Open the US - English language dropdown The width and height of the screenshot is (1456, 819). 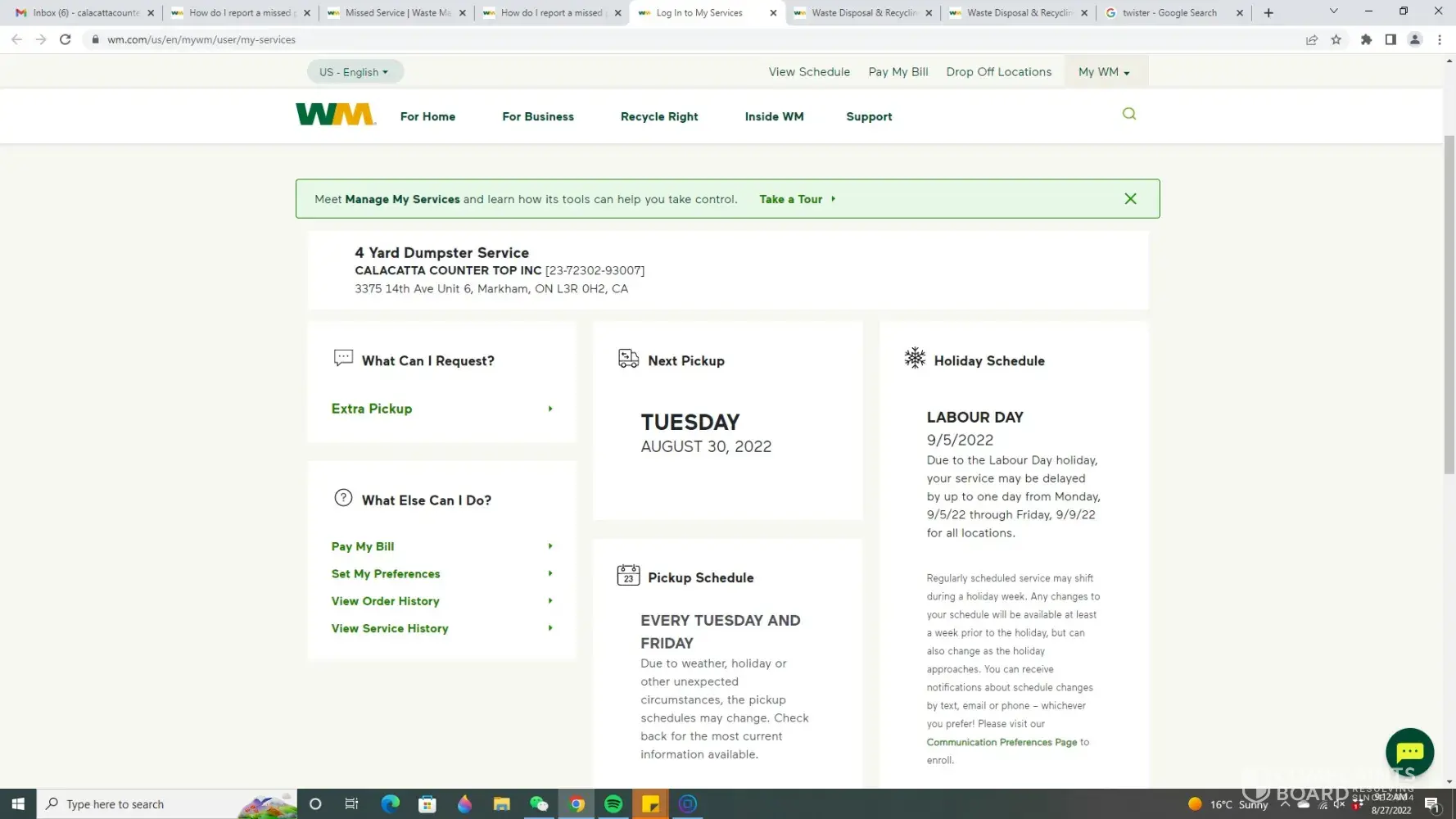355,72
